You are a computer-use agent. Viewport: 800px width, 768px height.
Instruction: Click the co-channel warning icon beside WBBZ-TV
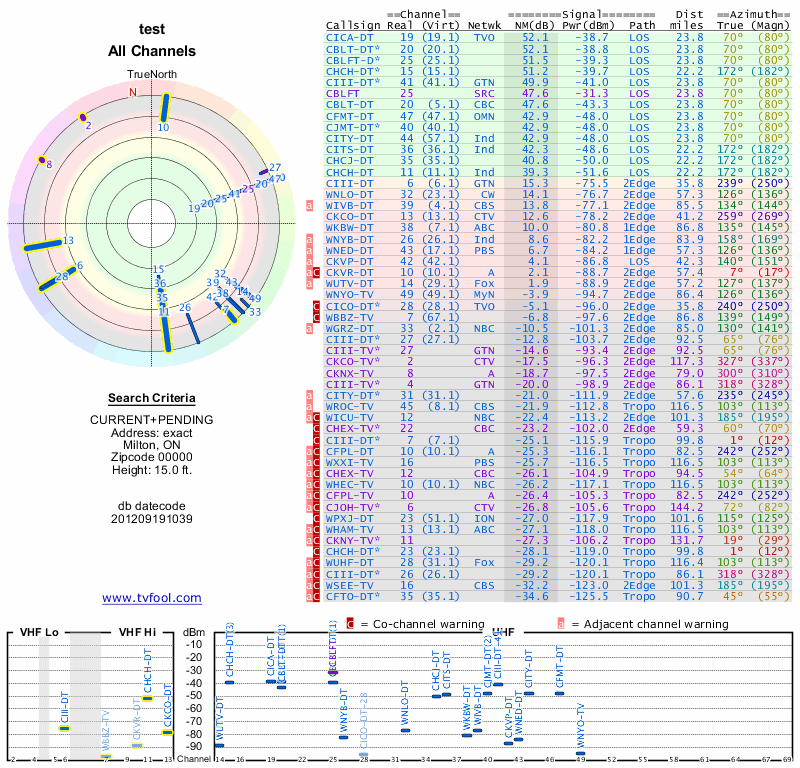317,317
